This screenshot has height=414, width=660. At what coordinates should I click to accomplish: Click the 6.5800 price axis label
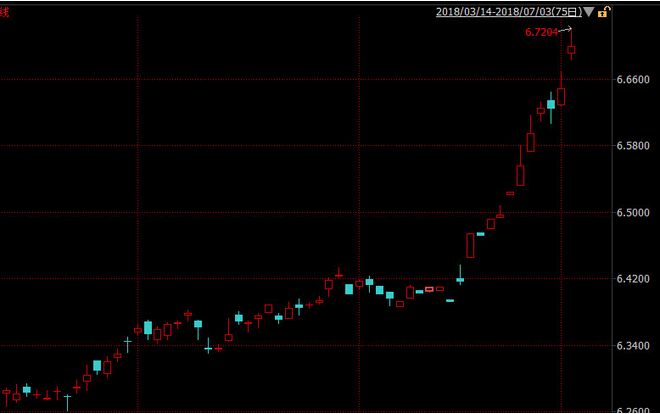[633, 146]
